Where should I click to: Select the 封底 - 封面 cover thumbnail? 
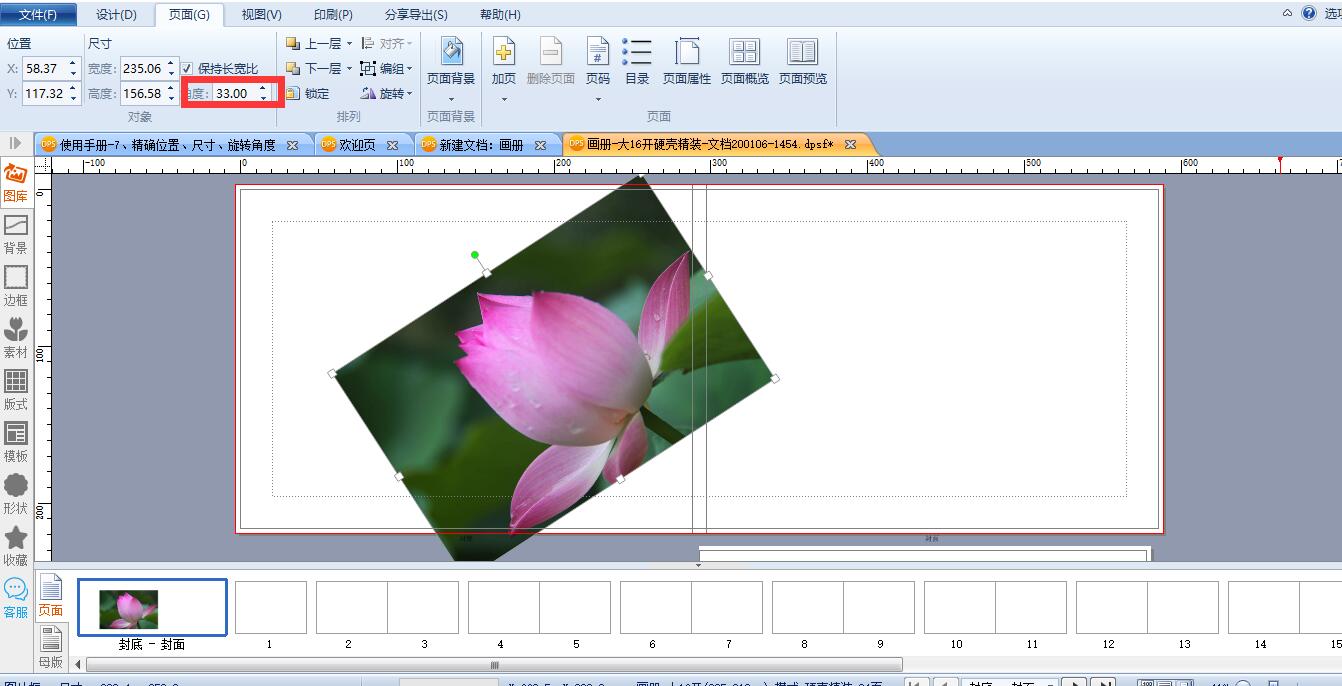(152, 608)
